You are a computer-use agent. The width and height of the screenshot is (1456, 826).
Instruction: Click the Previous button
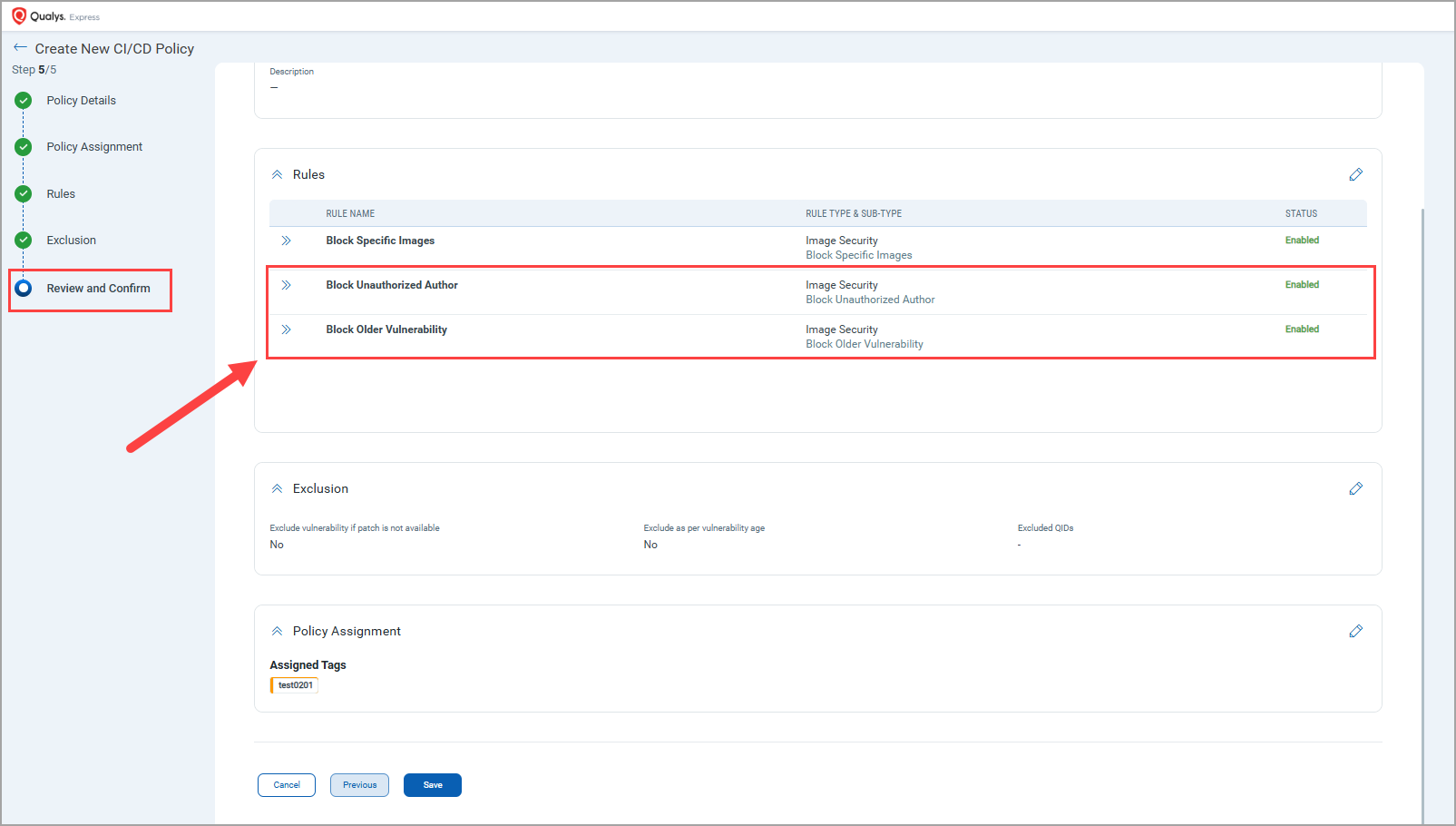click(x=359, y=785)
